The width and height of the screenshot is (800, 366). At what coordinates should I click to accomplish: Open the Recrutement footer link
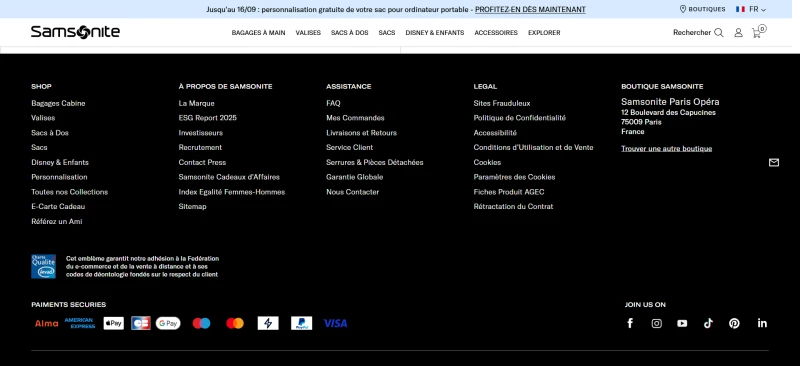(x=200, y=148)
